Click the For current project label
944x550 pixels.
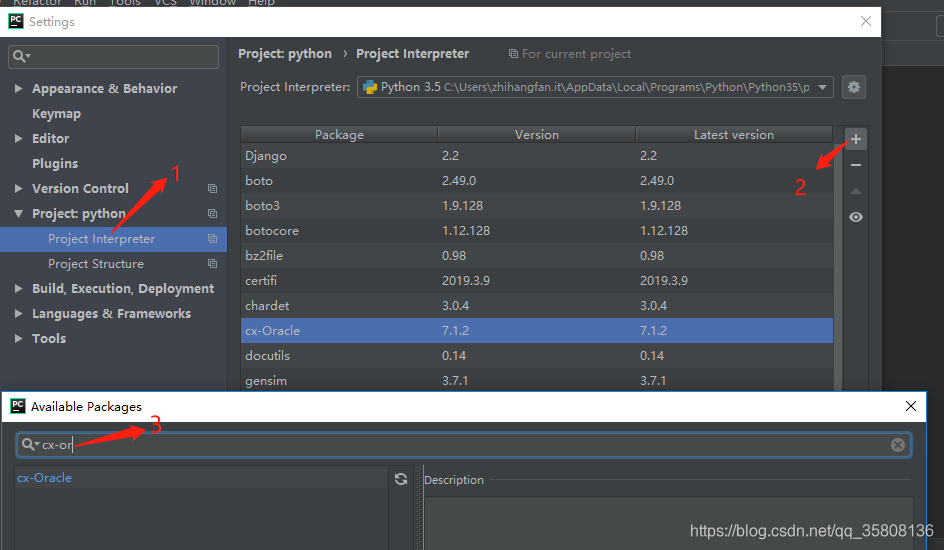(570, 54)
